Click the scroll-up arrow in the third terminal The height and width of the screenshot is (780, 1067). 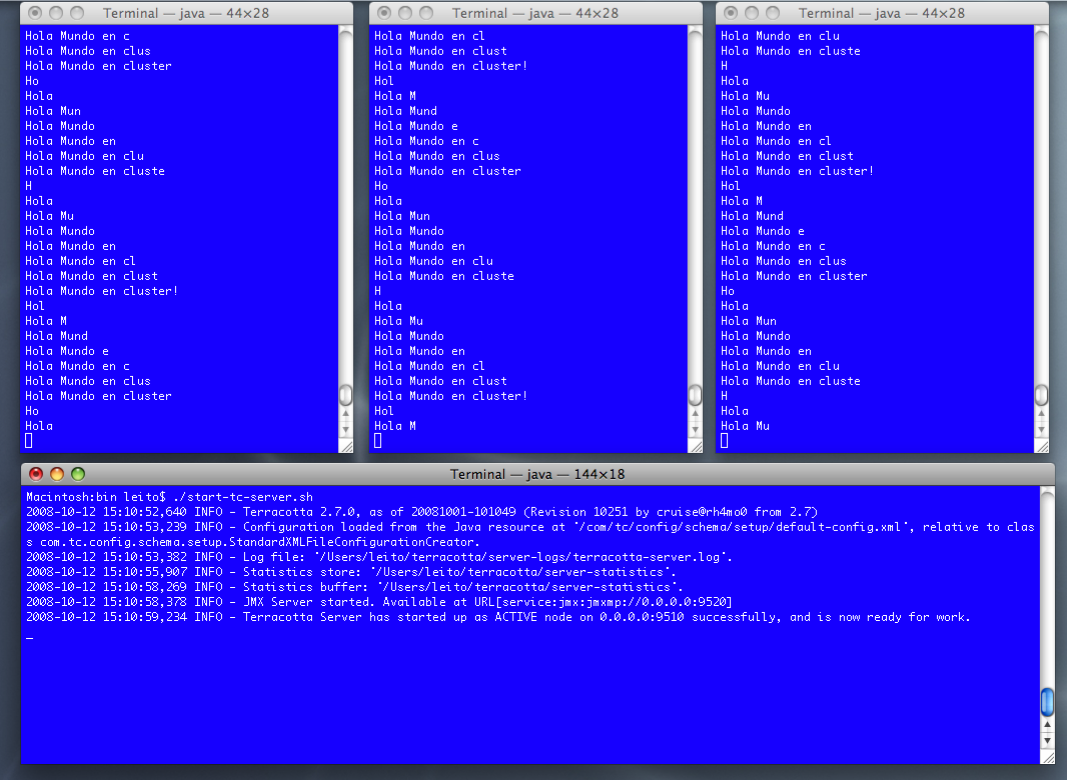[x=1039, y=414]
